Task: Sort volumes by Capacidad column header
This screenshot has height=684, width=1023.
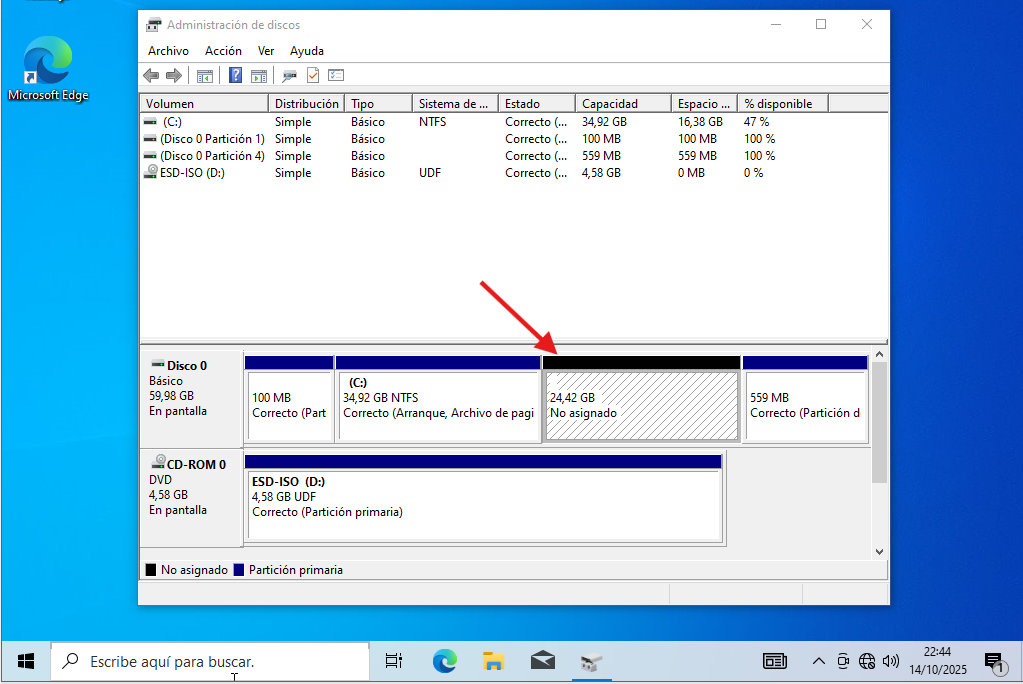Action: point(622,104)
